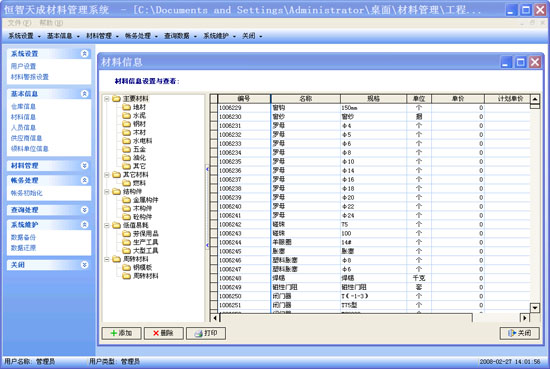Select the 钢材 folder icon
This screenshot has width=550, height=369.
pyautogui.click(x=126, y=124)
